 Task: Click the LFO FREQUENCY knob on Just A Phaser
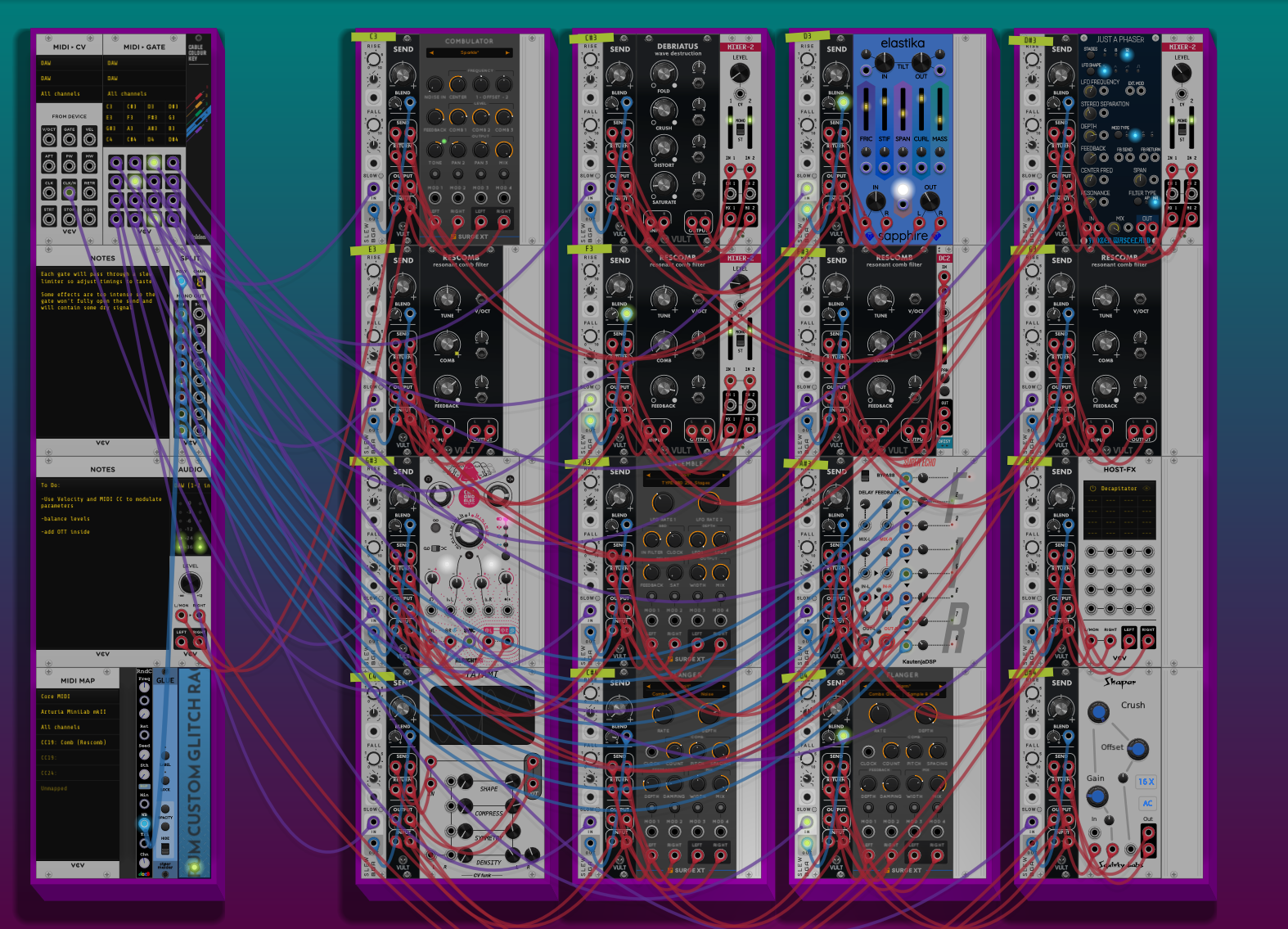coord(1090,91)
